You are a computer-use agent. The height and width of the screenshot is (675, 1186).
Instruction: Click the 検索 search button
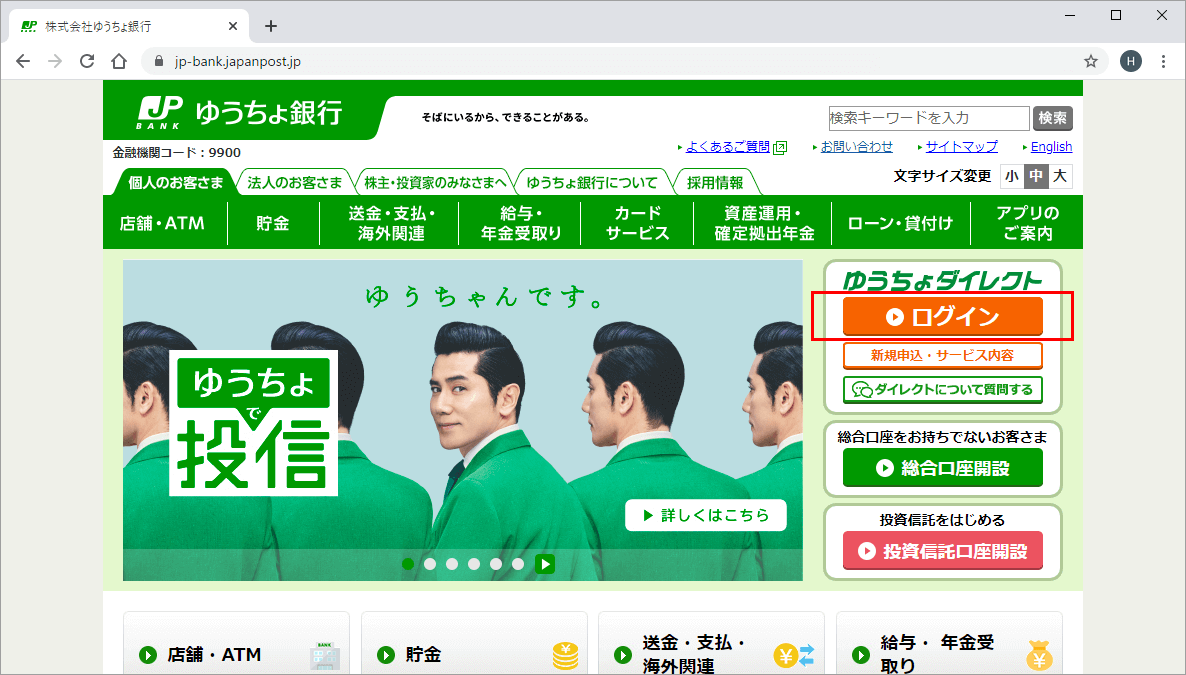pos(1052,118)
